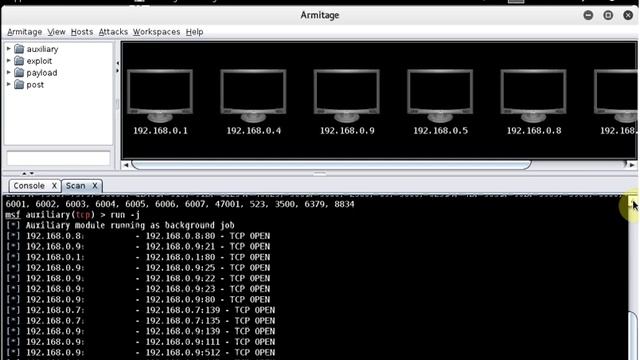Select the 192.168.0.5 host icon

click(440, 96)
